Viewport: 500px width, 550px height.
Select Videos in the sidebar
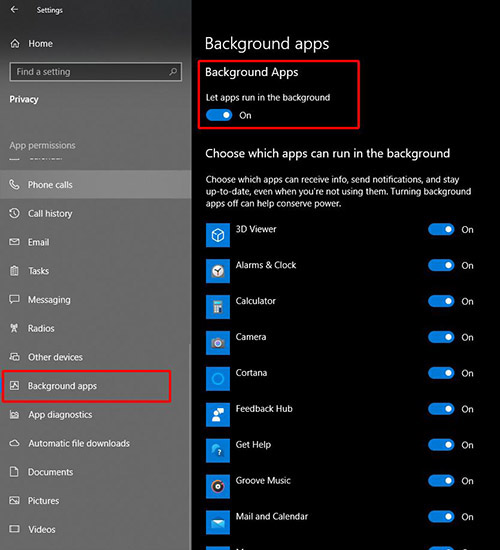95,529
